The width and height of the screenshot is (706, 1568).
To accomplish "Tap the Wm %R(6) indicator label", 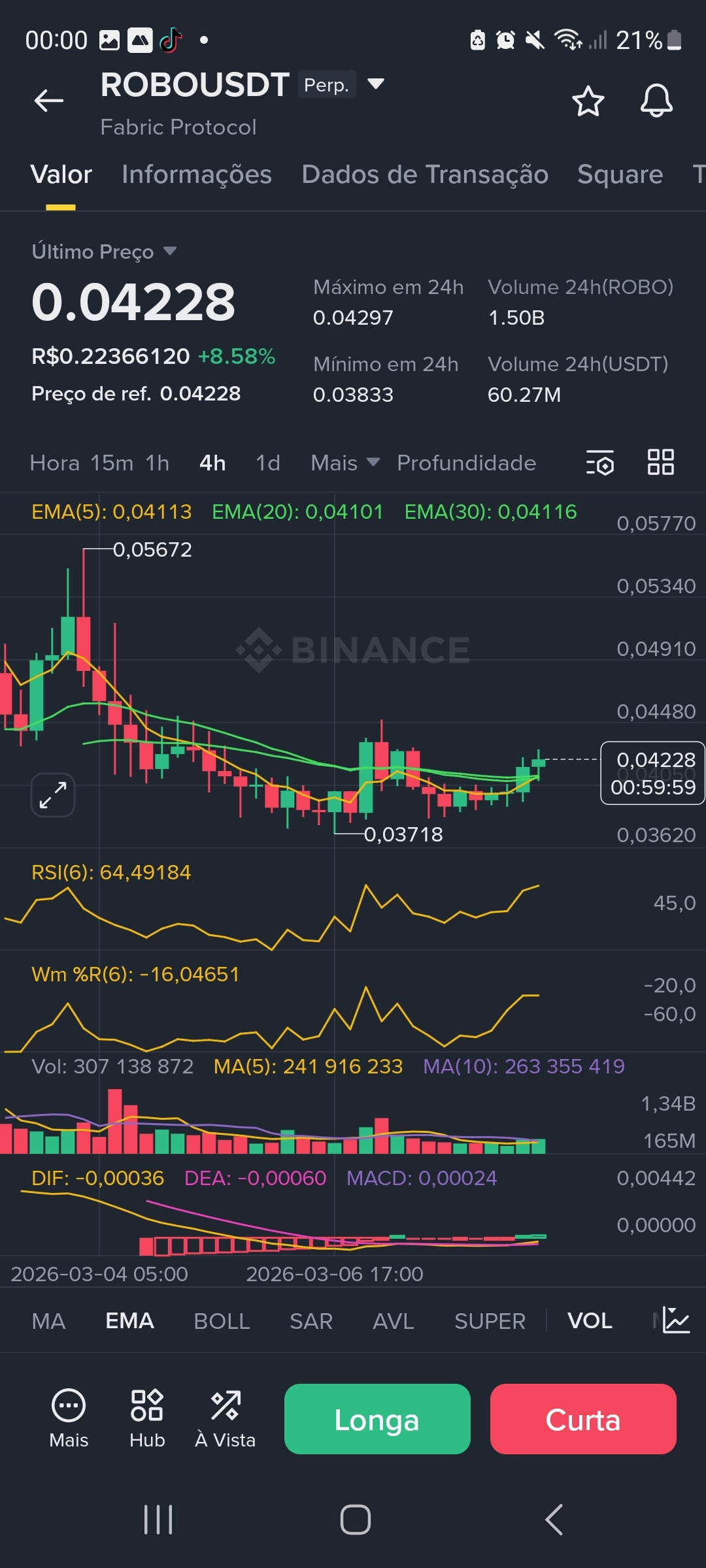I will (135, 974).
